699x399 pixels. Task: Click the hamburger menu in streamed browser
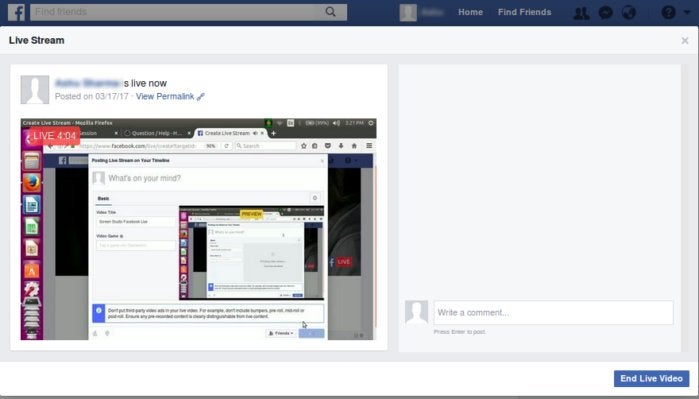tap(369, 146)
